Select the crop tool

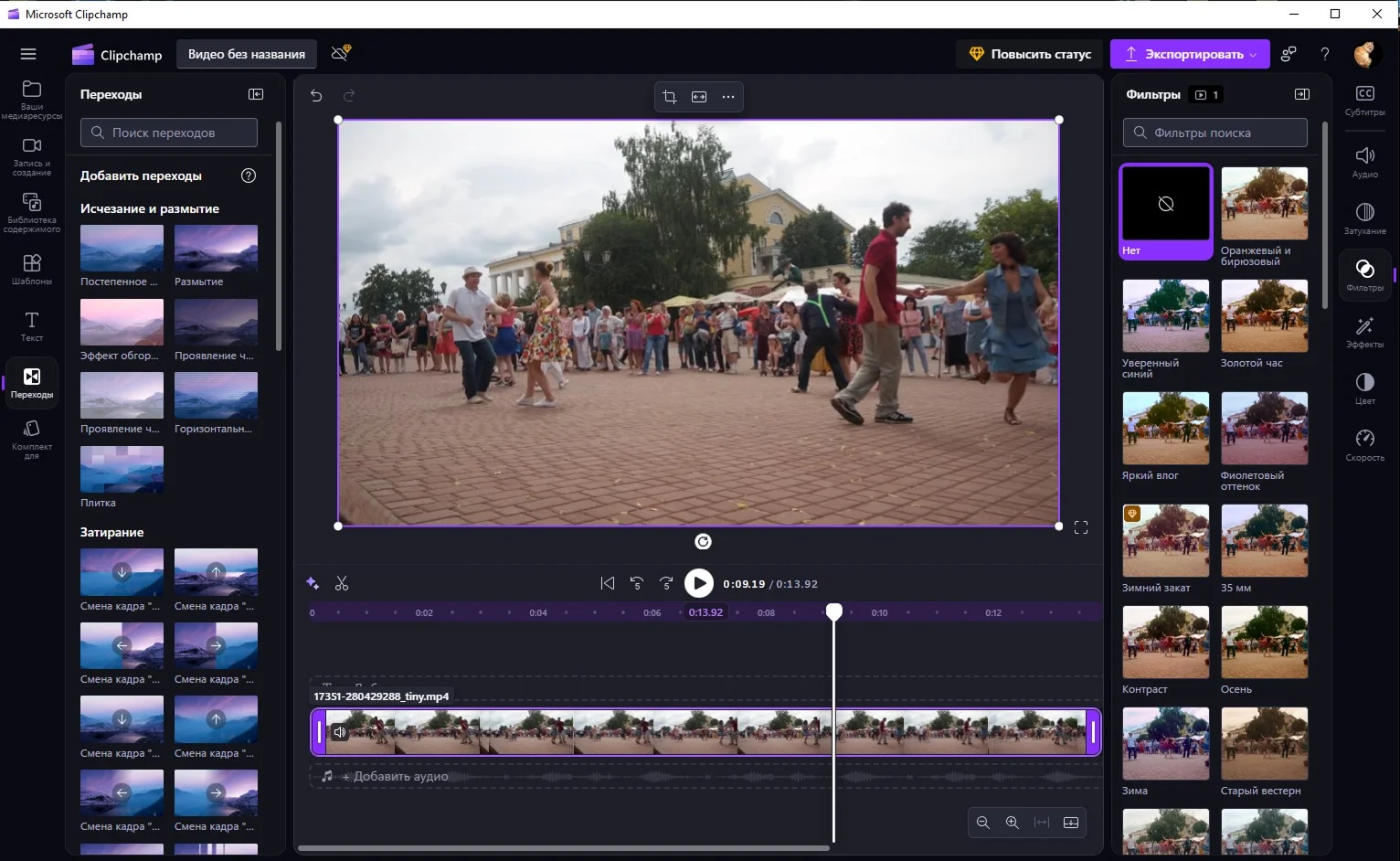[670, 97]
